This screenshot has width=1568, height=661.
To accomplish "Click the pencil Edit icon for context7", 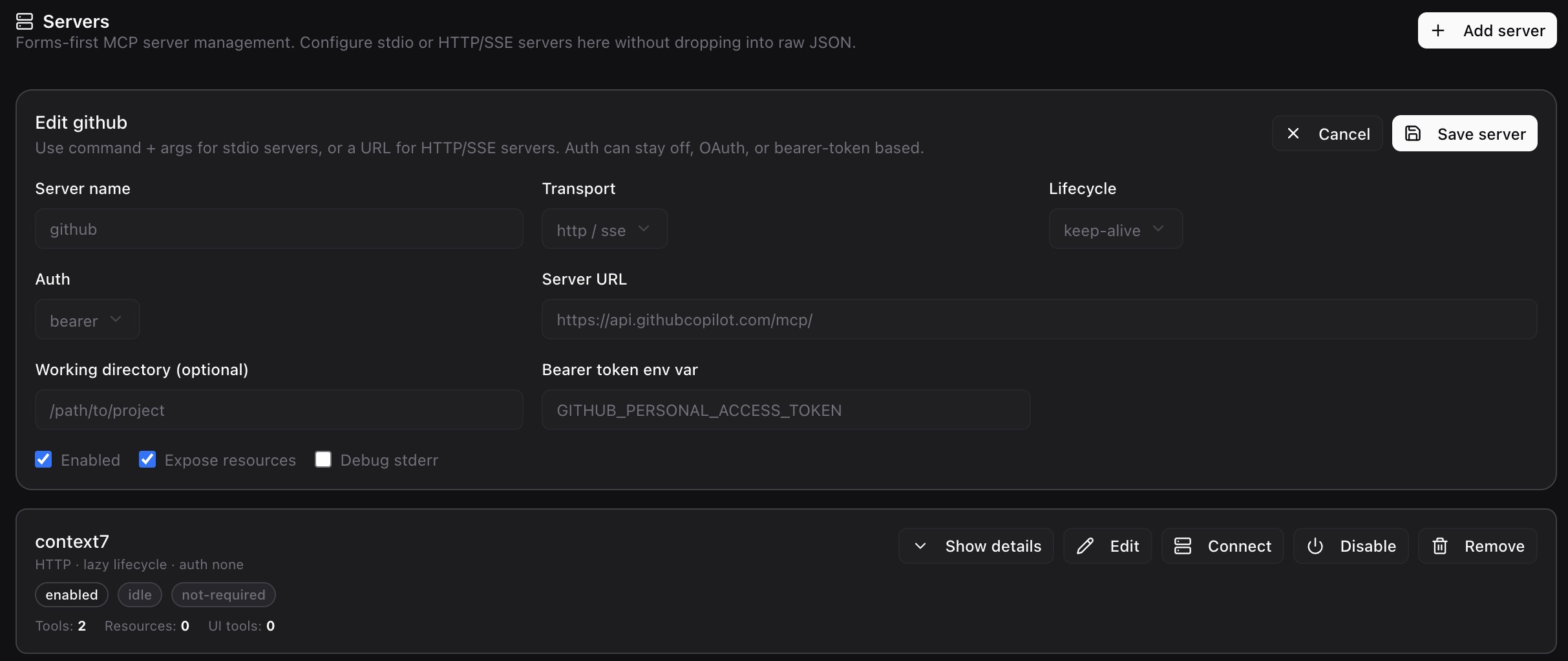I will click(x=1086, y=546).
